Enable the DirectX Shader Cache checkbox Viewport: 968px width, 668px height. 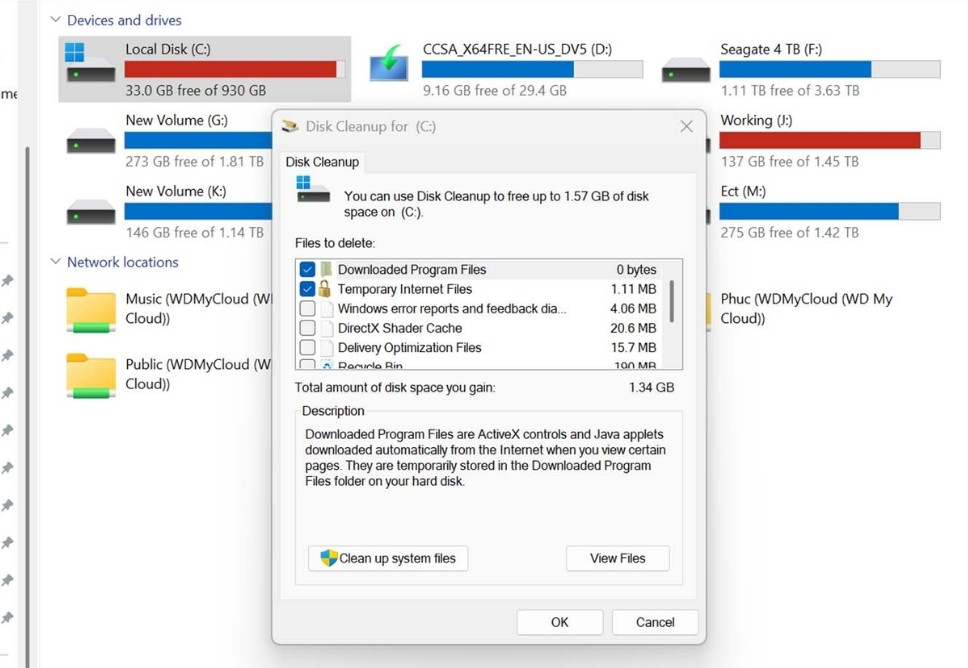point(306,328)
